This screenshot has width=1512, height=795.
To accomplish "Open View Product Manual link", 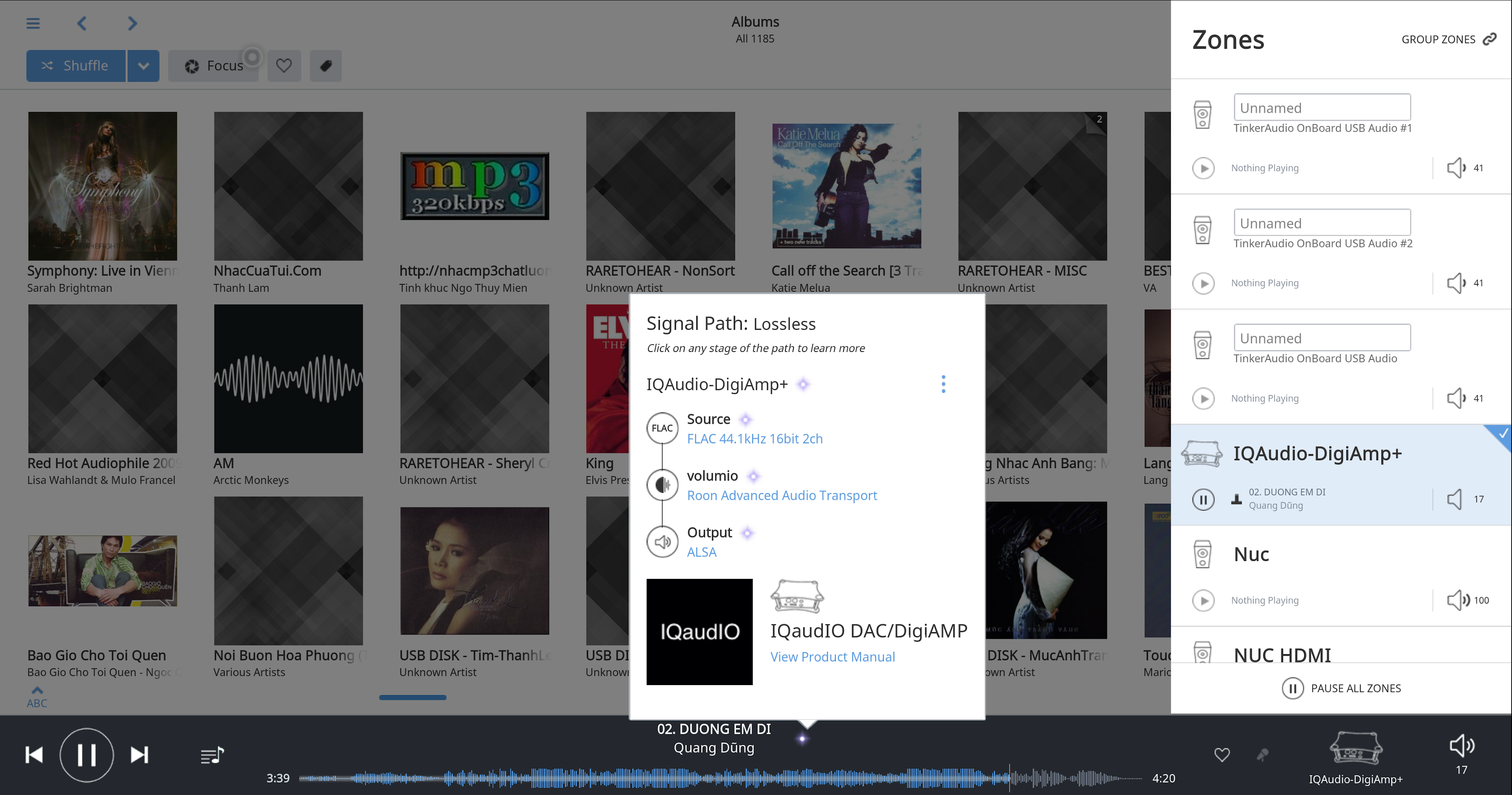I will coord(832,657).
